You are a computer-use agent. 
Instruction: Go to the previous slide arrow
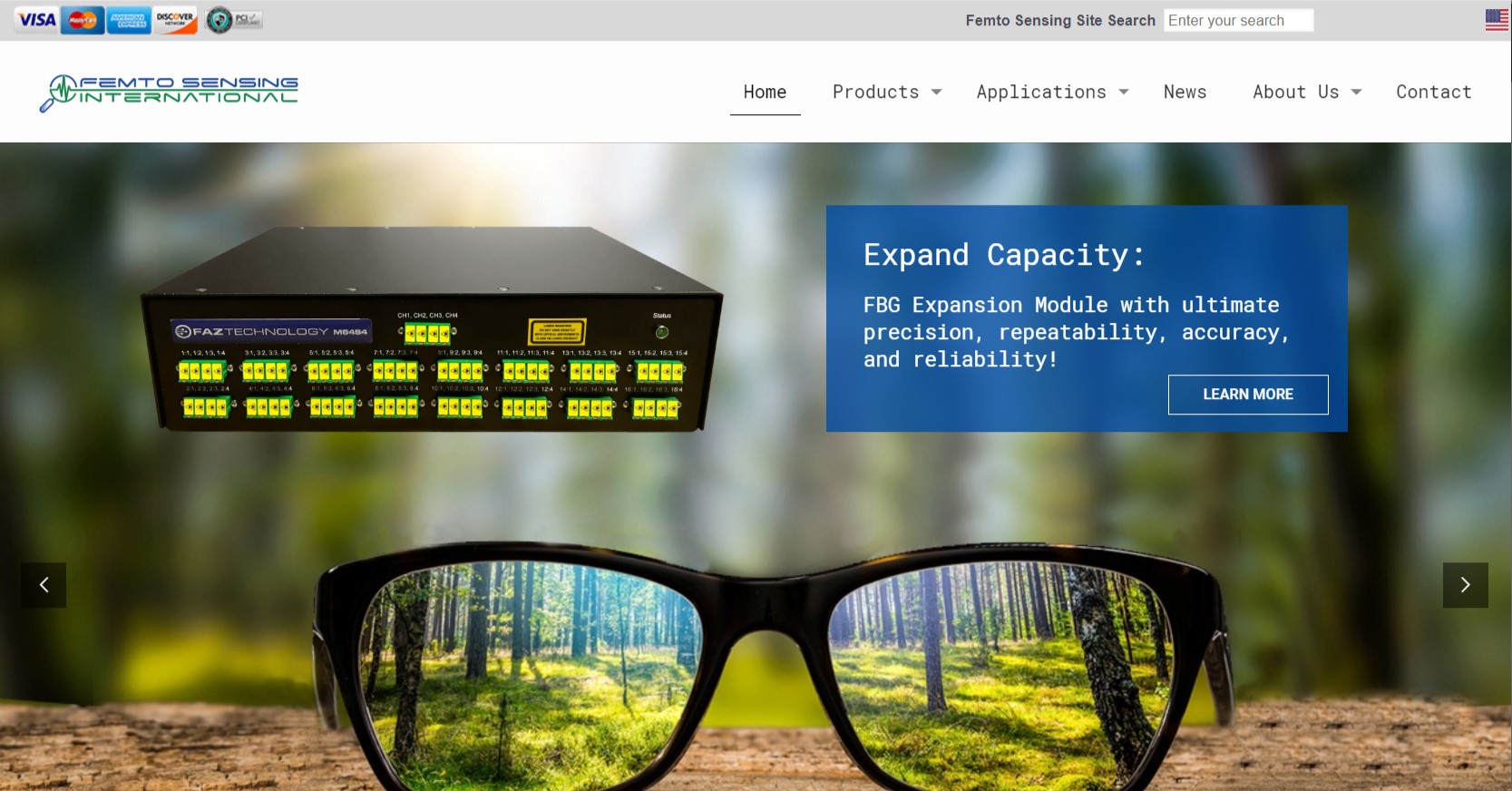point(44,585)
